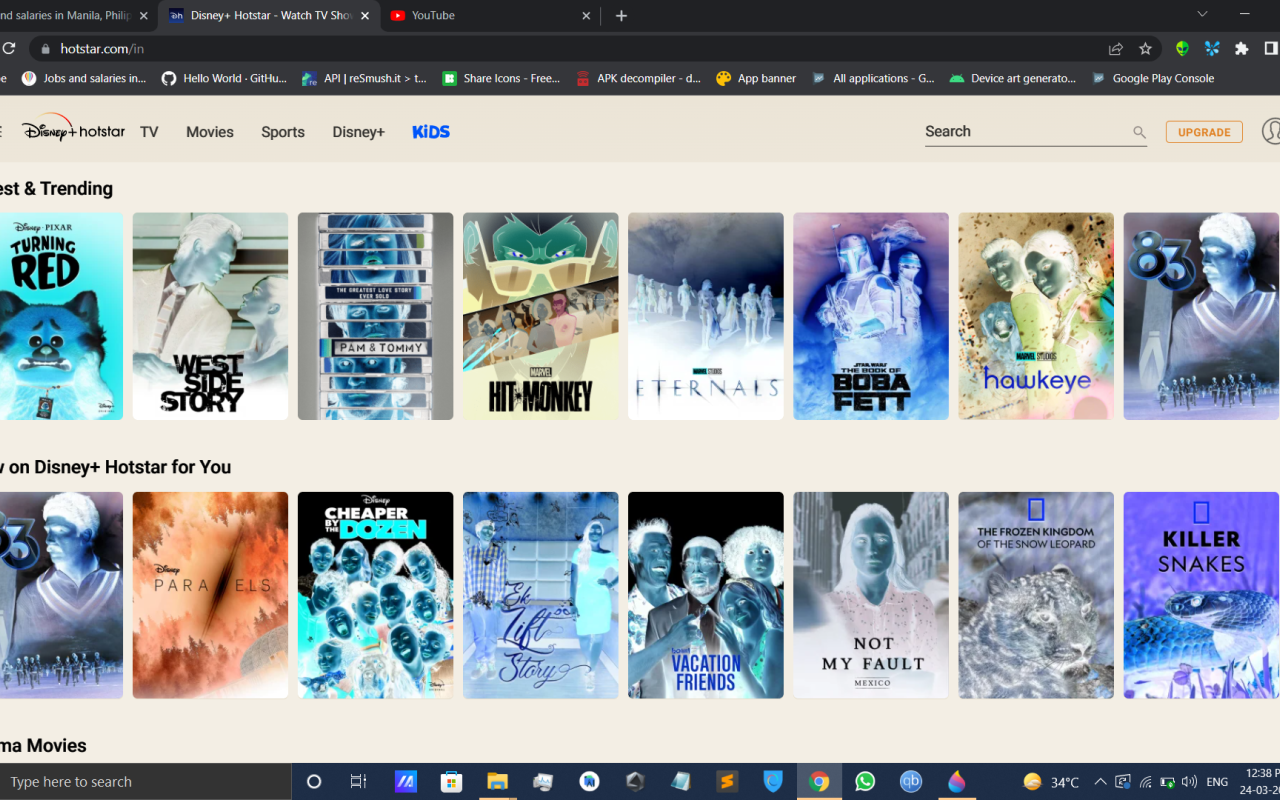Open the blue splash extension icon
This screenshot has width=1280, height=800.
click(x=1211, y=48)
